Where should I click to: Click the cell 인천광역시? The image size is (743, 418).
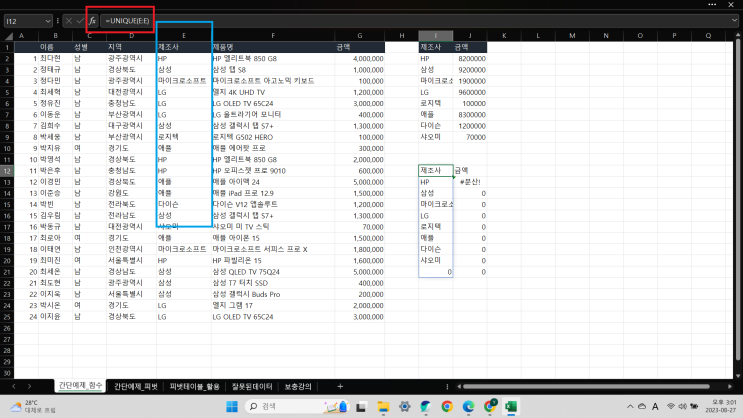click(x=131, y=249)
